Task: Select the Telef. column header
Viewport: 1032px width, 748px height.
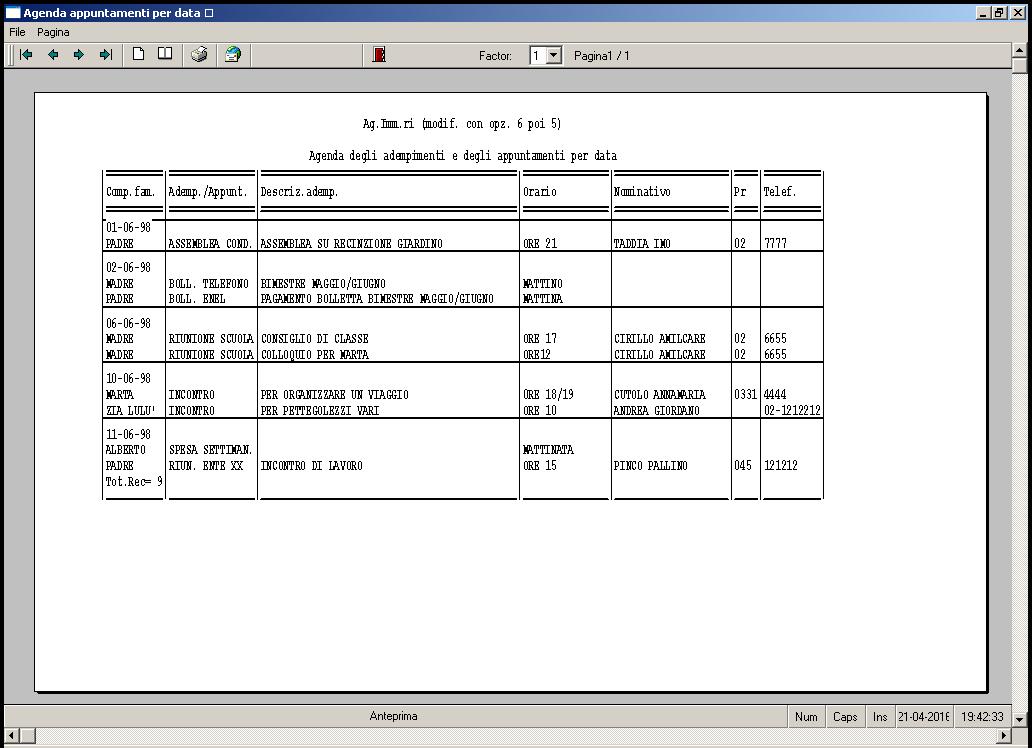Action: [x=780, y=192]
